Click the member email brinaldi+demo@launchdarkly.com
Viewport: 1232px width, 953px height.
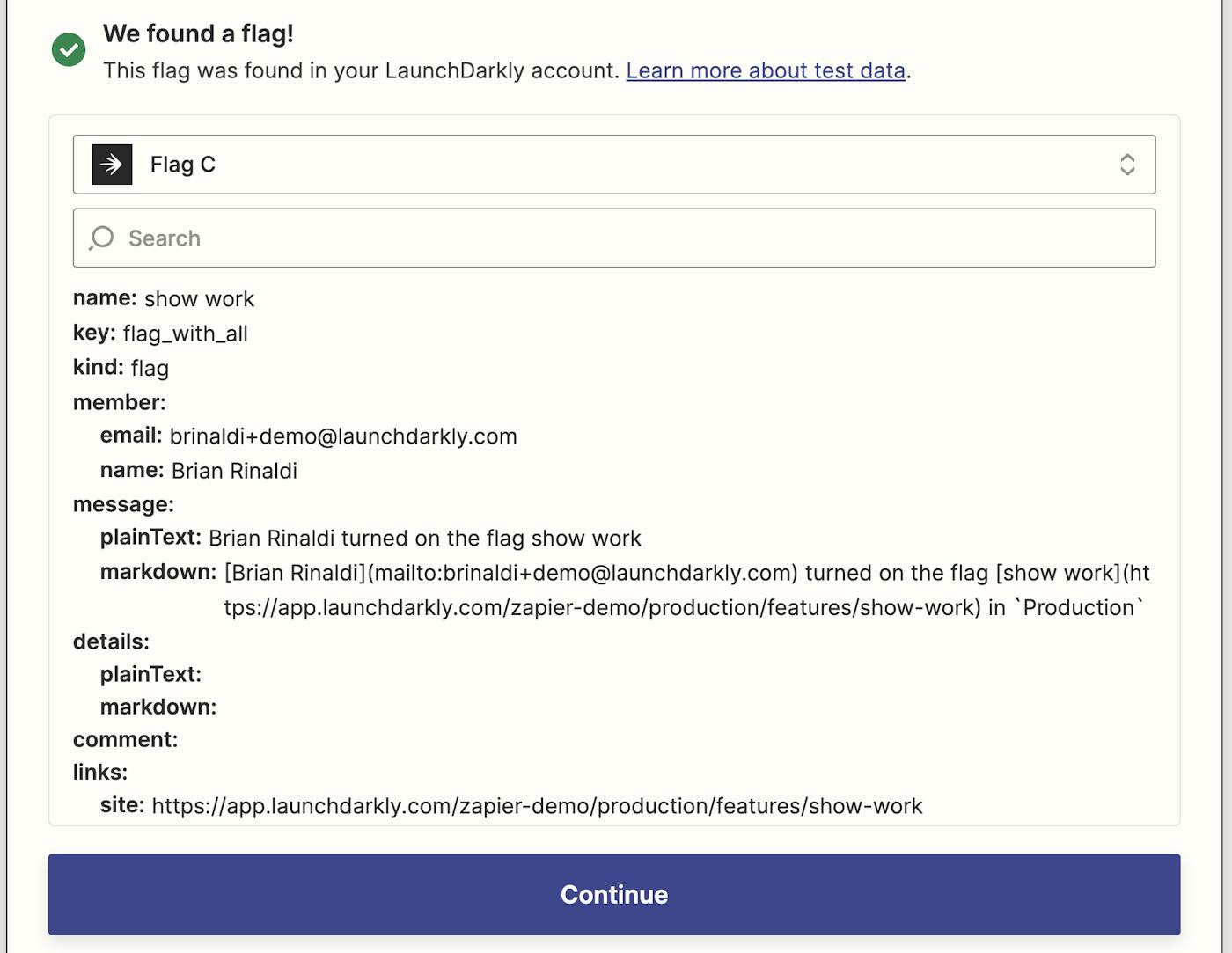click(343, 436)
